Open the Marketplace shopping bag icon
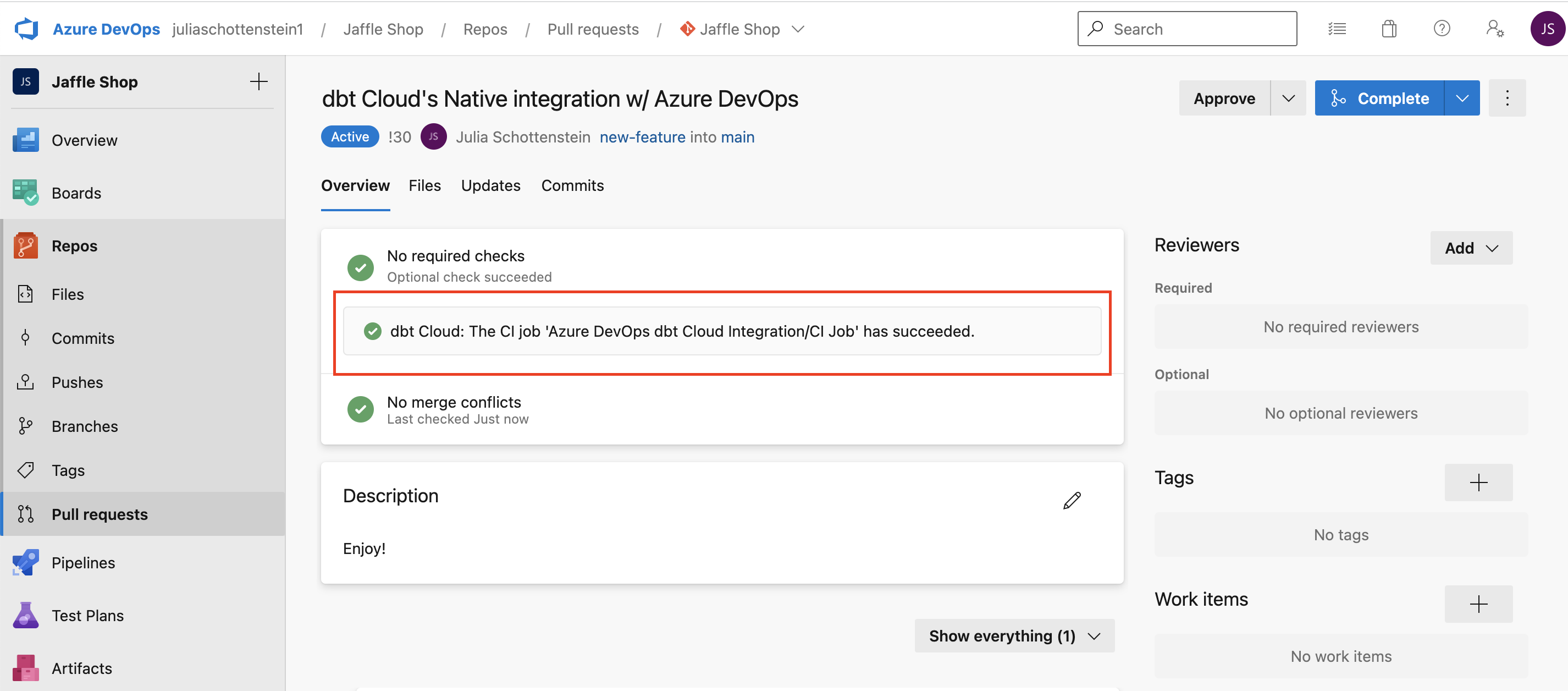The height and width of the screenshot is (691, 1568). point(1389,29)
